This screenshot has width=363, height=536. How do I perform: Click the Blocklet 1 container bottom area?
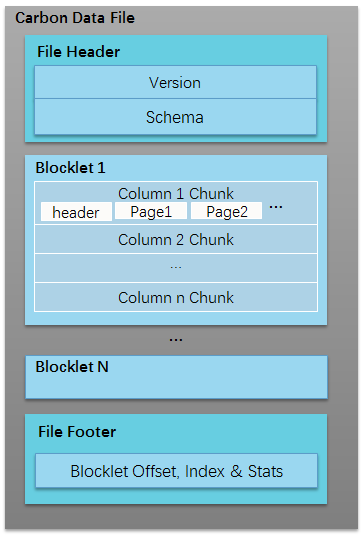pos(176,318)
